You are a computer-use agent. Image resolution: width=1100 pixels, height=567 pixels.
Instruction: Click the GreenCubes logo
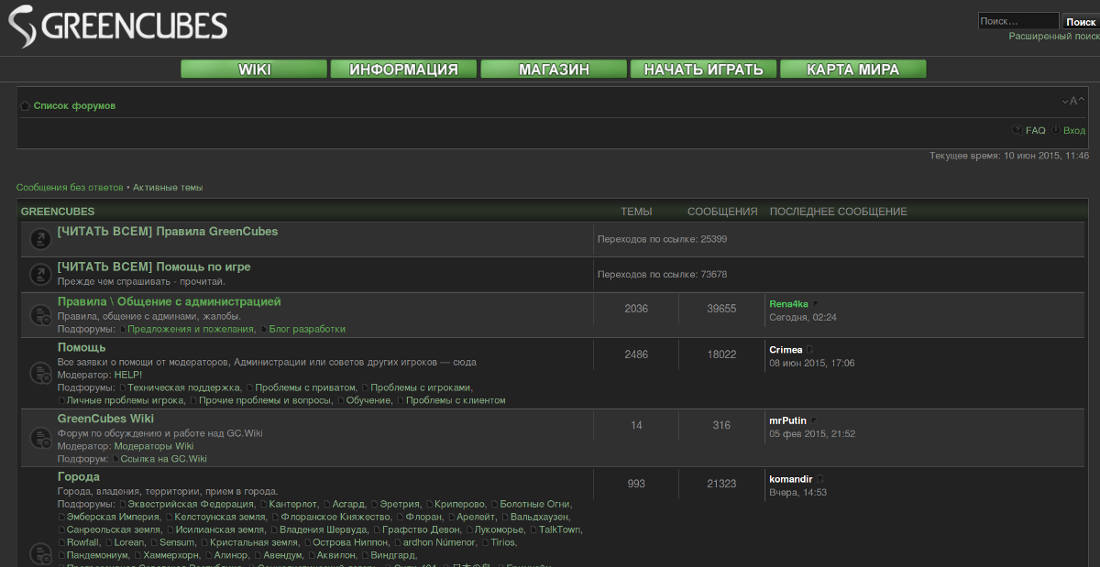click(x=118, y=27)
